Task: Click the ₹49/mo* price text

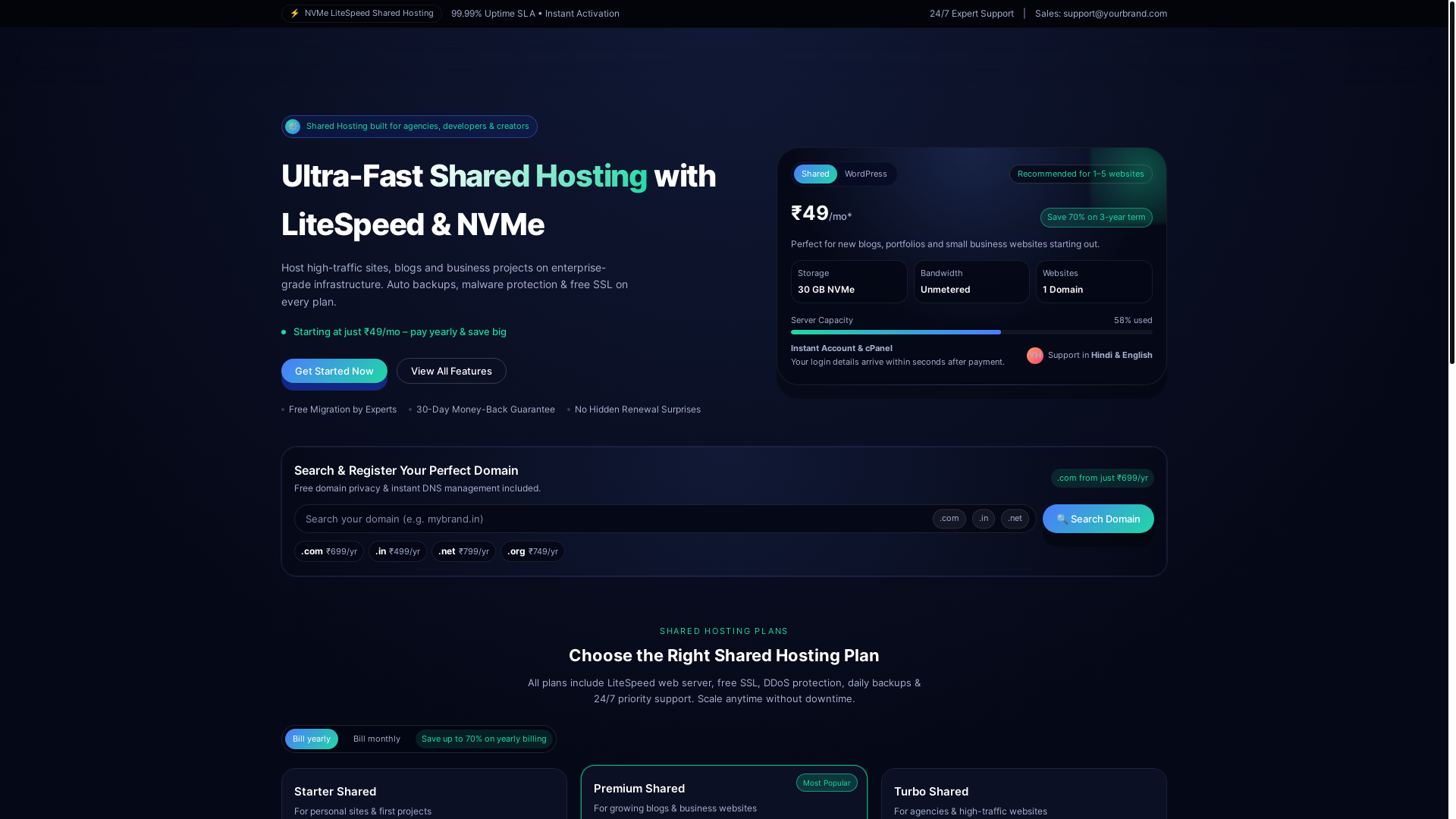Action: (821, 214)
